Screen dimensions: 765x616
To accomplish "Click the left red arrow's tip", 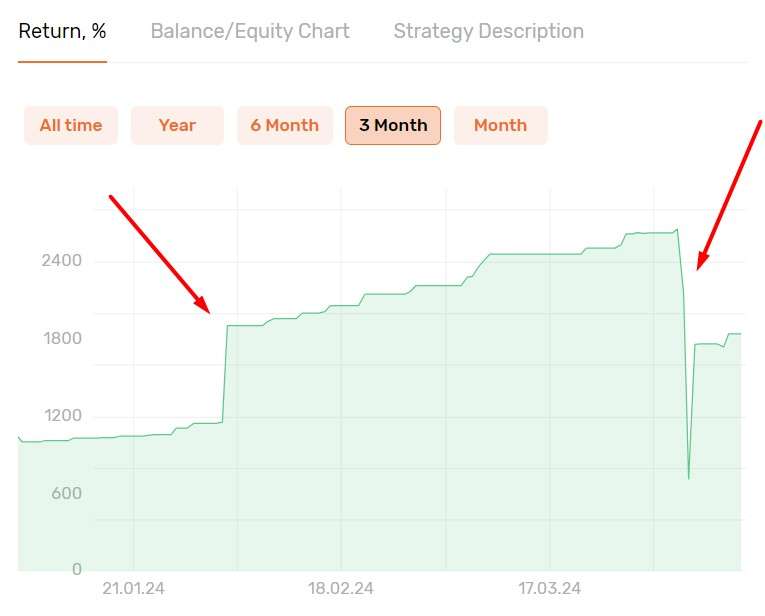I will 209,312.
